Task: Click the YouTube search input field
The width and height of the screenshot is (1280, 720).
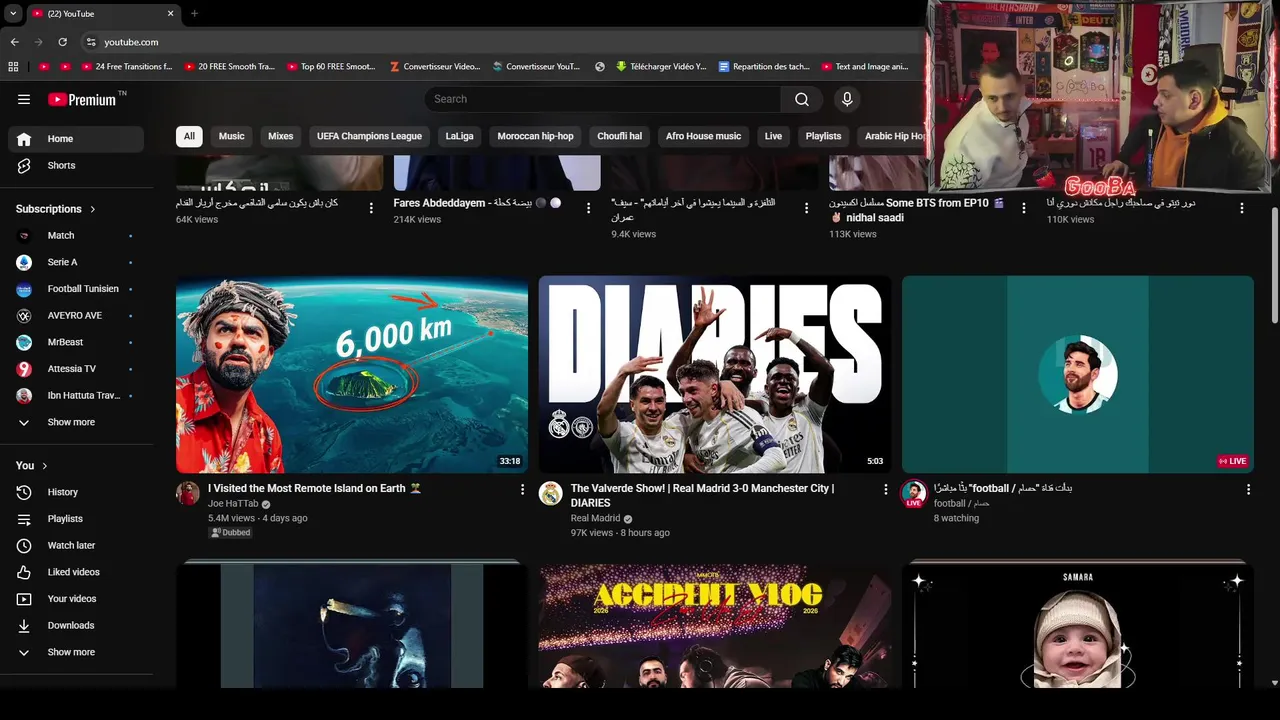Action: point(603,99)
